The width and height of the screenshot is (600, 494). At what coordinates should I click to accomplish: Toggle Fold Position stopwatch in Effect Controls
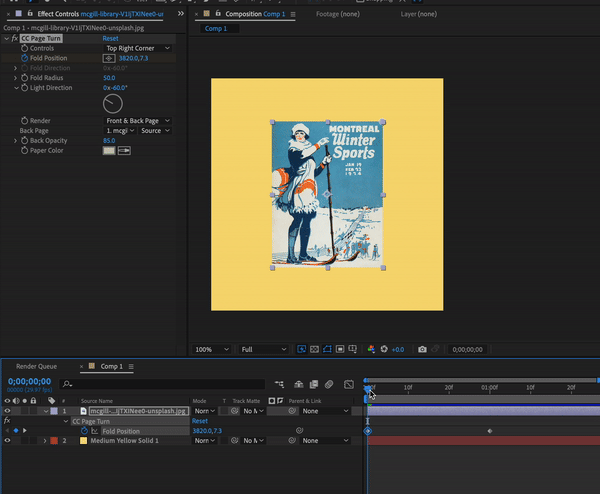[x=24, y=58]
